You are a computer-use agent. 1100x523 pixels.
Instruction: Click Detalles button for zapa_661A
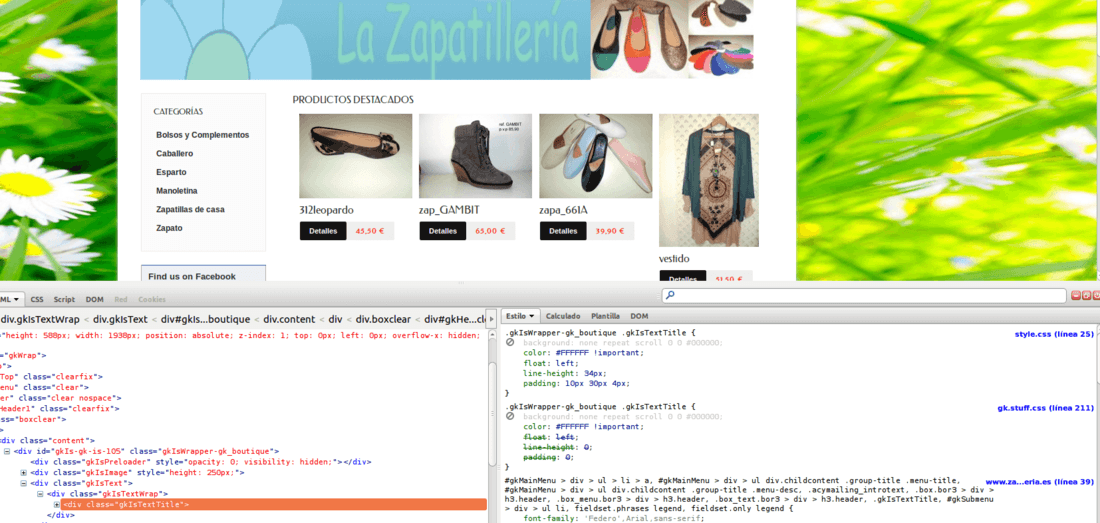tap(563, 231)
